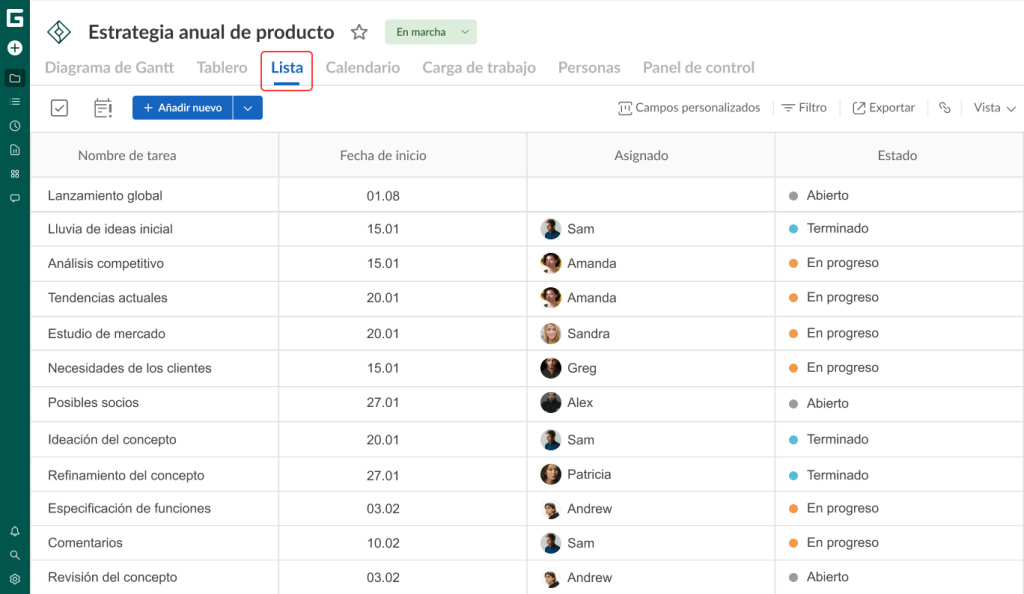Viewport: 1024px width, 594px height.
Task: Open the Vista dropdown menu
Action: tap(994, 108)
